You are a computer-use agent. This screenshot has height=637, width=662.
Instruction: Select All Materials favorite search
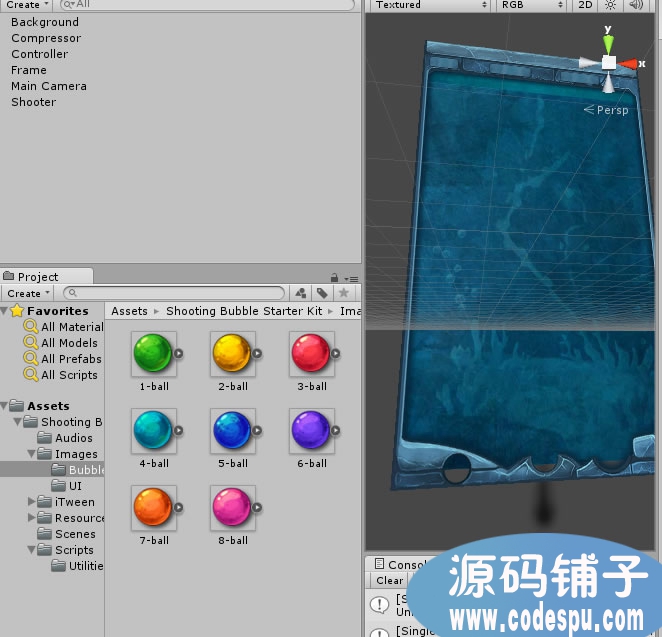tap(63, 327)
